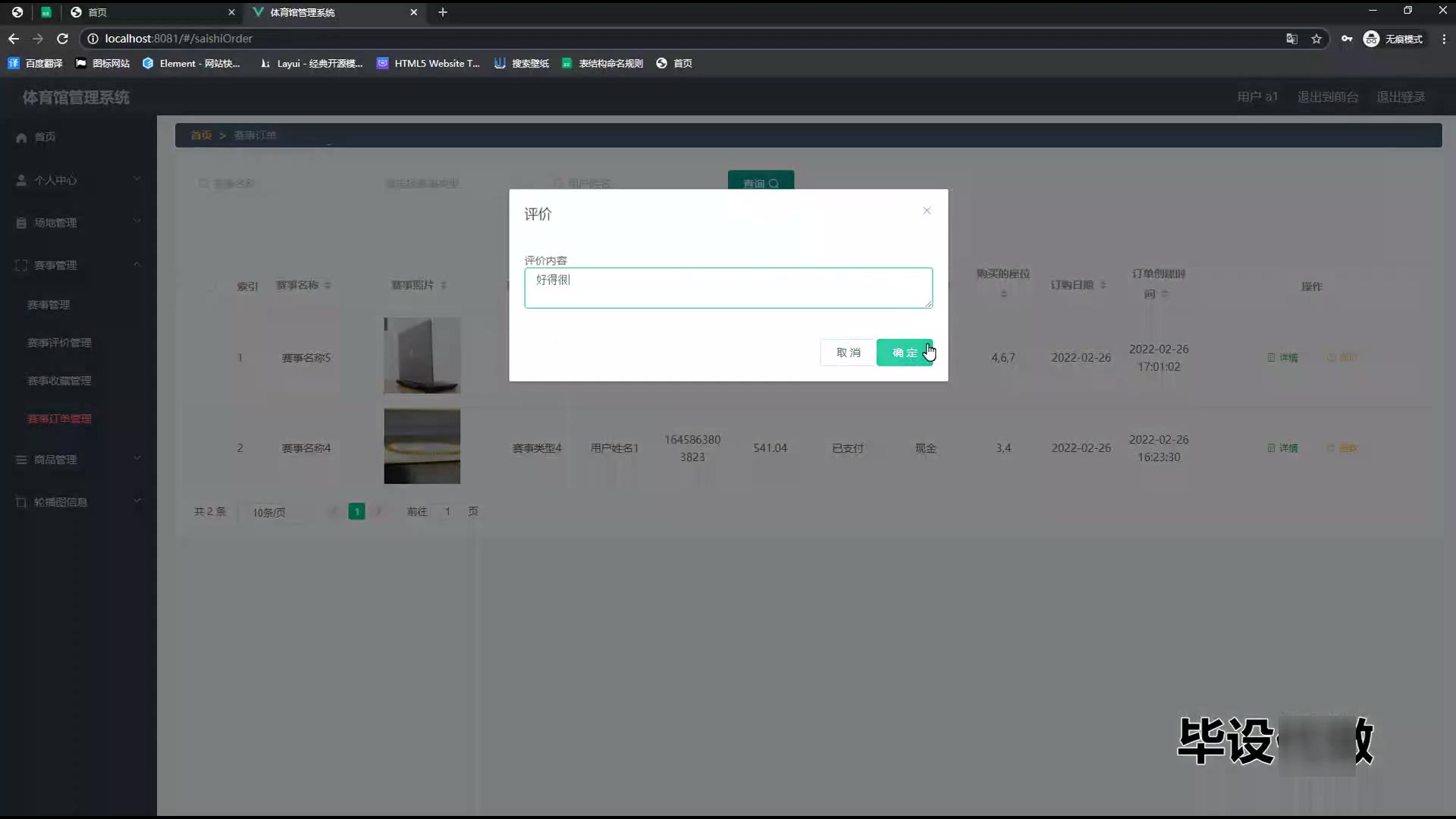Screen dimensions: 1456x819
Task: Open the incognito 无痕模式 profile icon
Action: (1393, 39)
